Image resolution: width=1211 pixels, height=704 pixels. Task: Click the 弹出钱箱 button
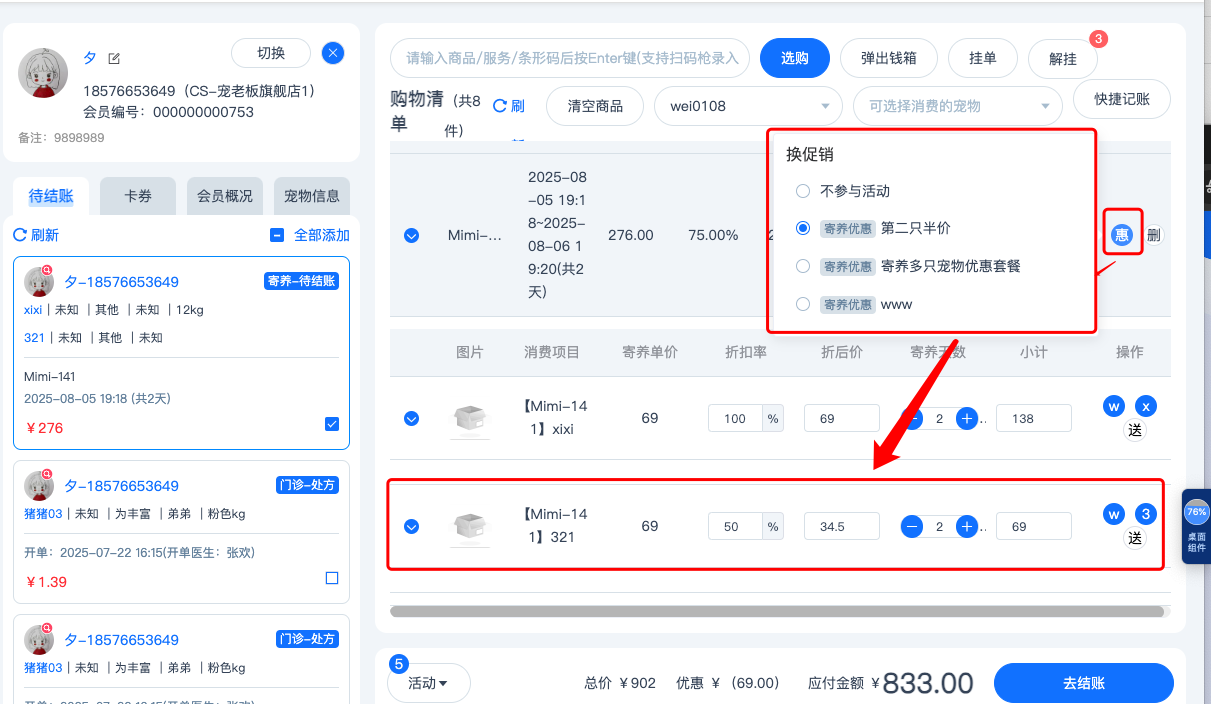[x=888, y=58]
